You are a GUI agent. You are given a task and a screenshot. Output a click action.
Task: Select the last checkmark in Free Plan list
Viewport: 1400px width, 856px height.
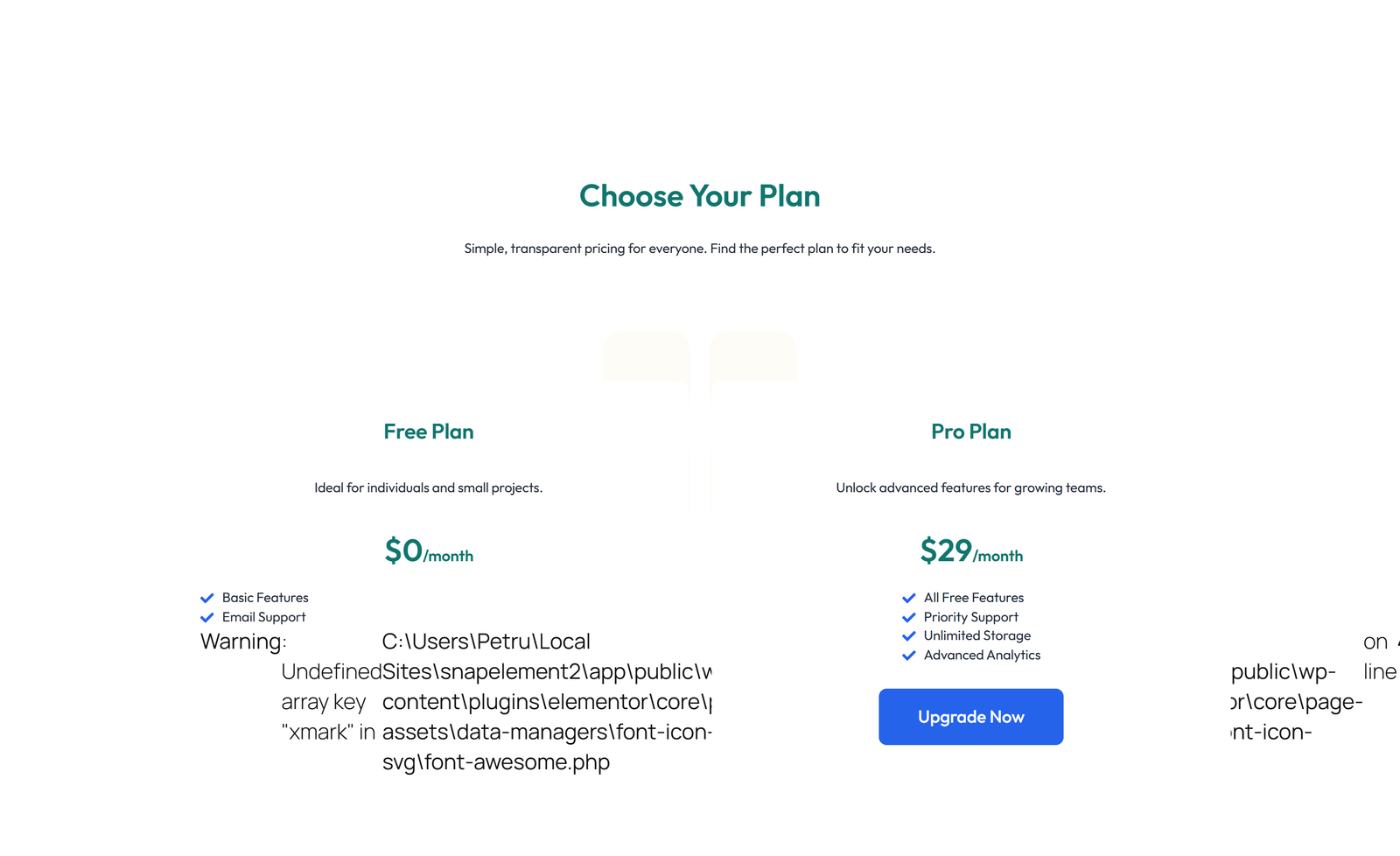click(207, 617)
